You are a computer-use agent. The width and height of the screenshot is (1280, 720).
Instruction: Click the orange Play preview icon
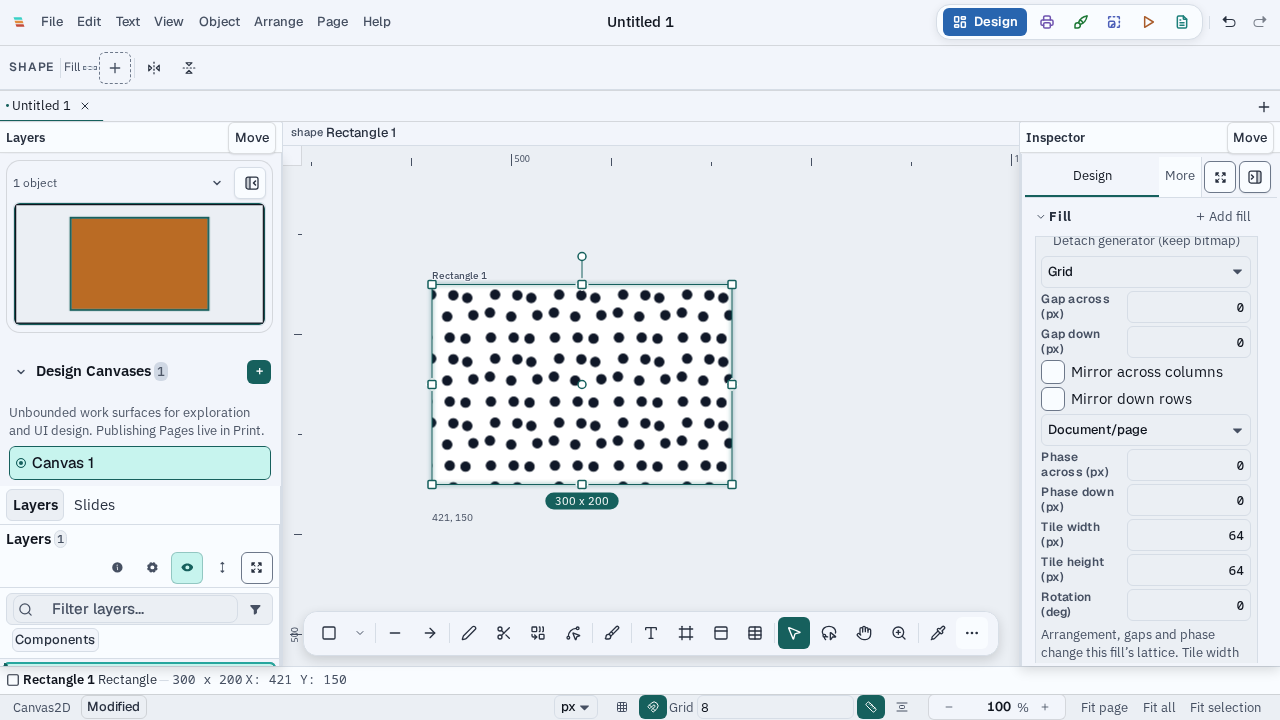pyautogui.click(x=1148, y=22)
